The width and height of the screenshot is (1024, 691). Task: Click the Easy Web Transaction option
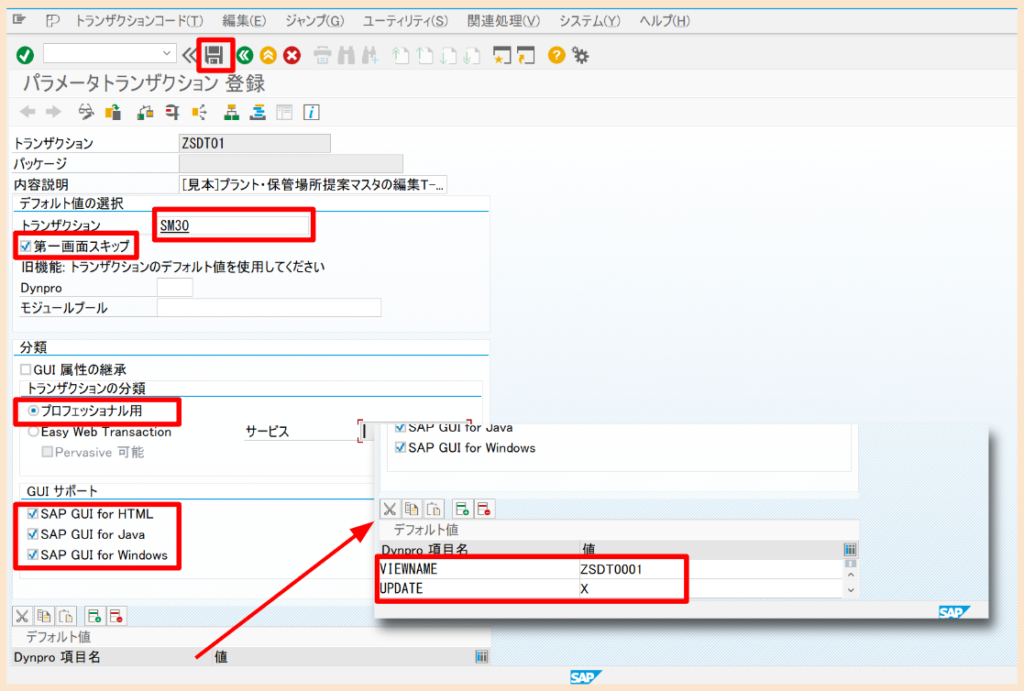pos(34,433)
